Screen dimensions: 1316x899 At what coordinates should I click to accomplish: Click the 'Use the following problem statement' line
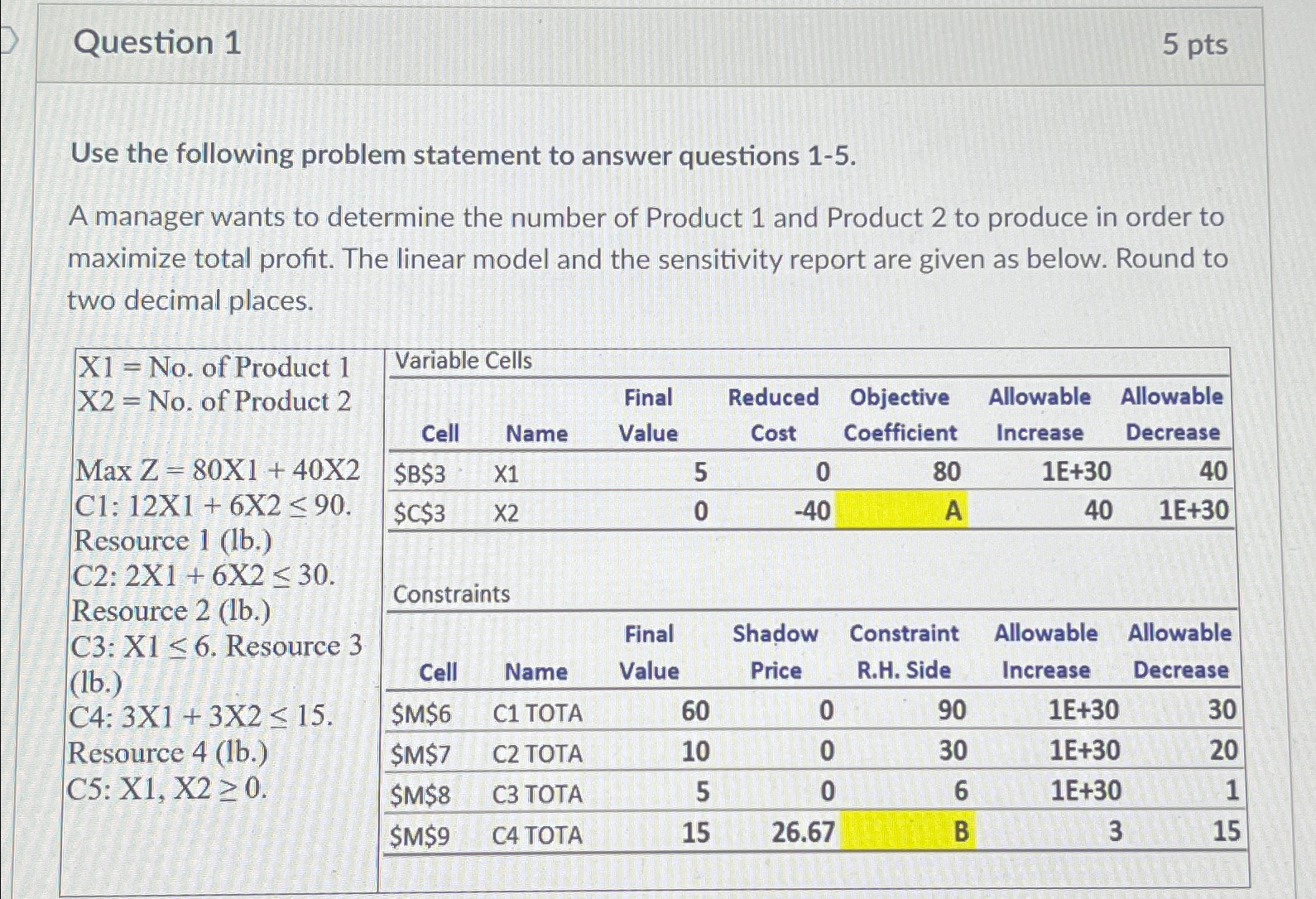tap(463, 156)
